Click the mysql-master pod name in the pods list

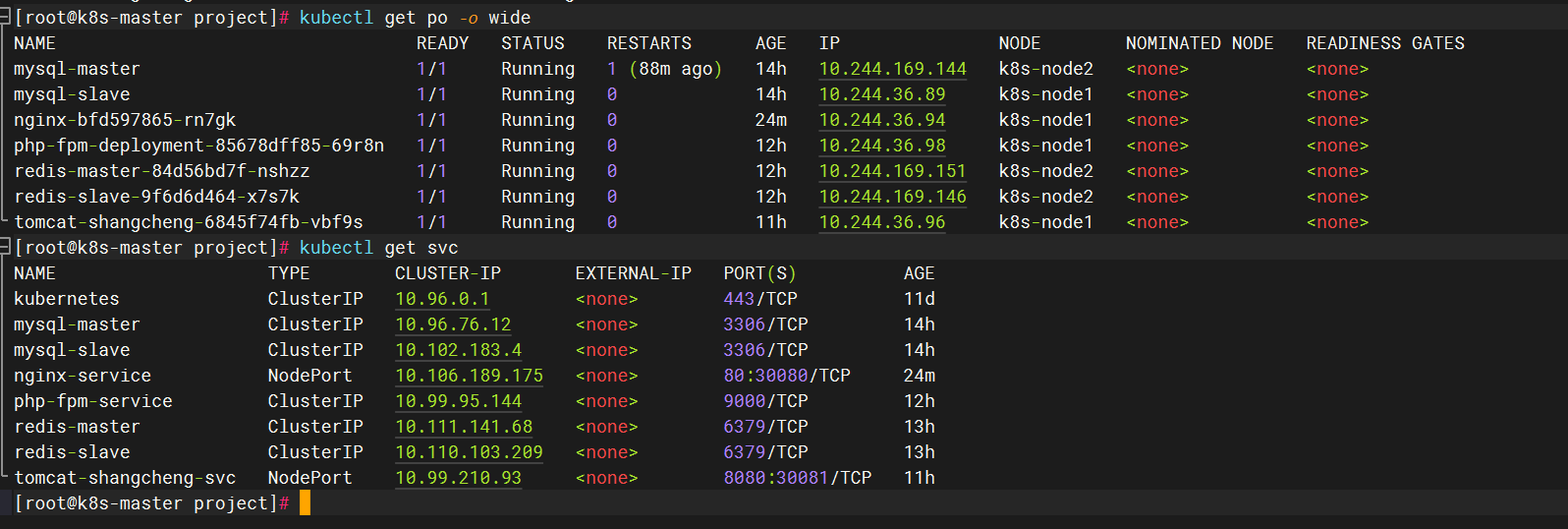(x=77, y=69)
